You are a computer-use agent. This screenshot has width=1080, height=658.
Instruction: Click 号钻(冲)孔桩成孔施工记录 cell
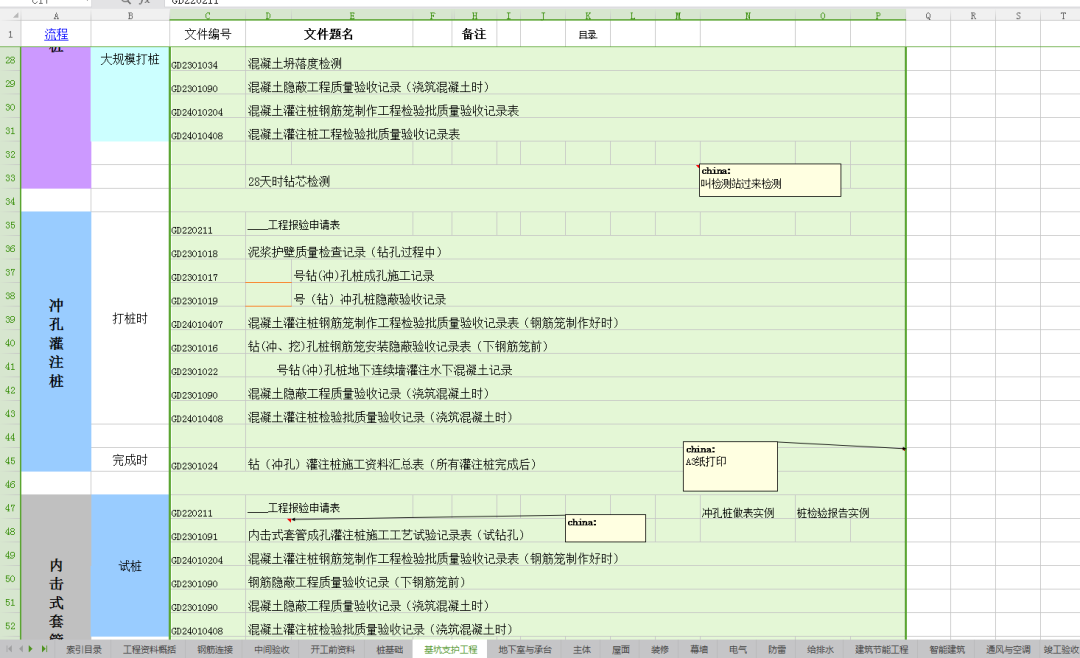[x=364, y=276]
